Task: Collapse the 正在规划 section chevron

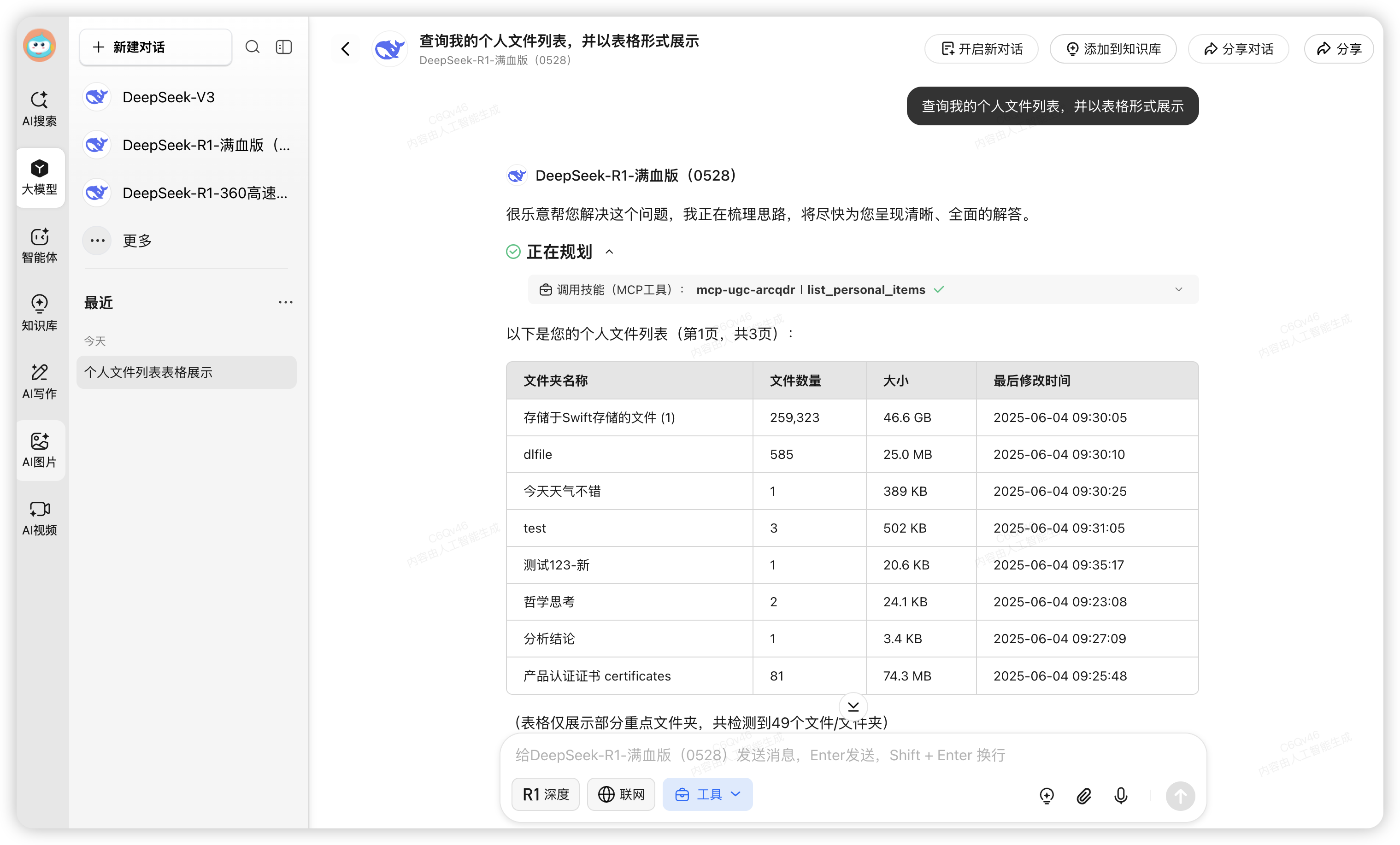Action: click(x=609, y=252)
